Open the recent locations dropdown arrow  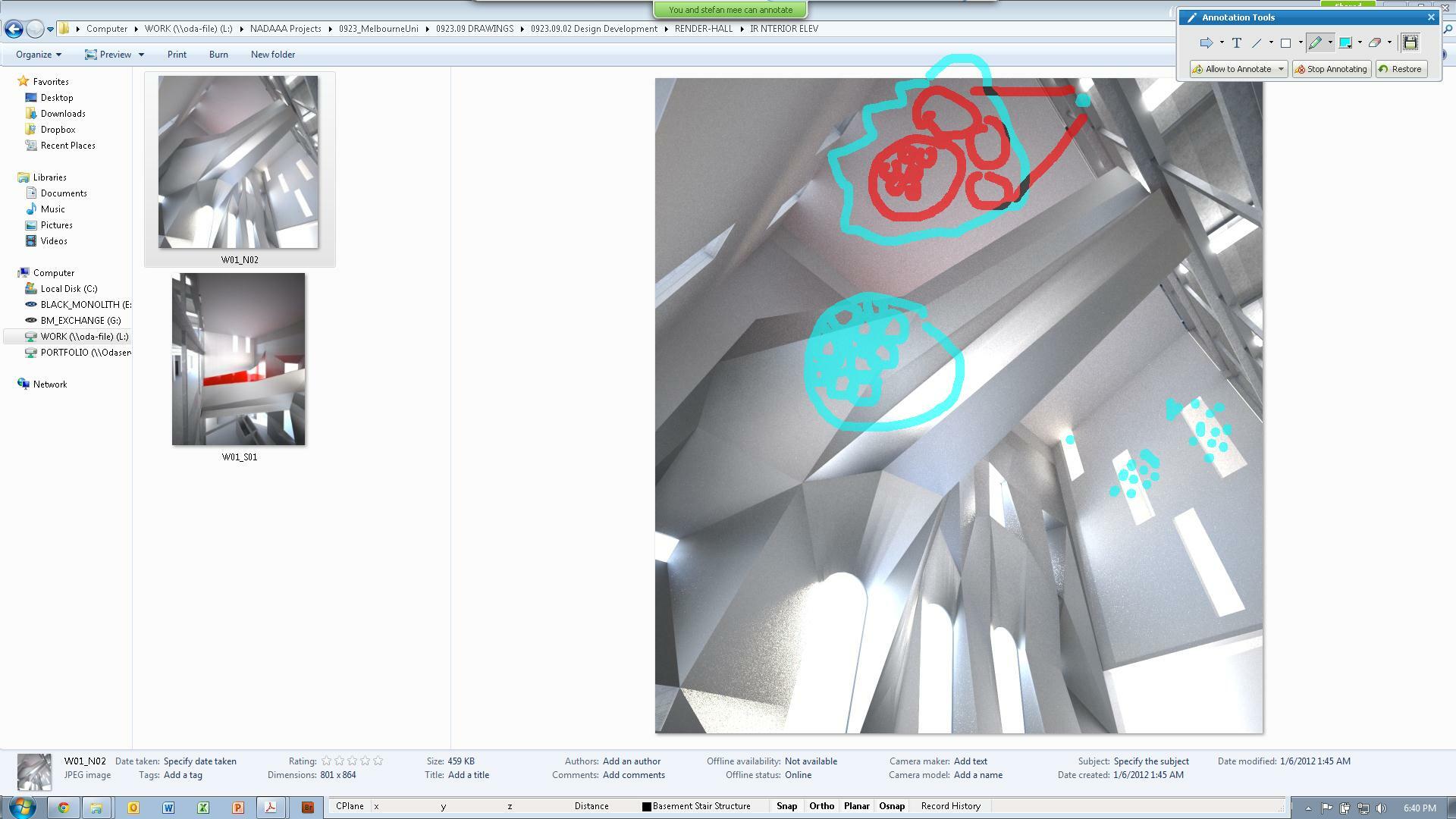click(x=50, y=30)
